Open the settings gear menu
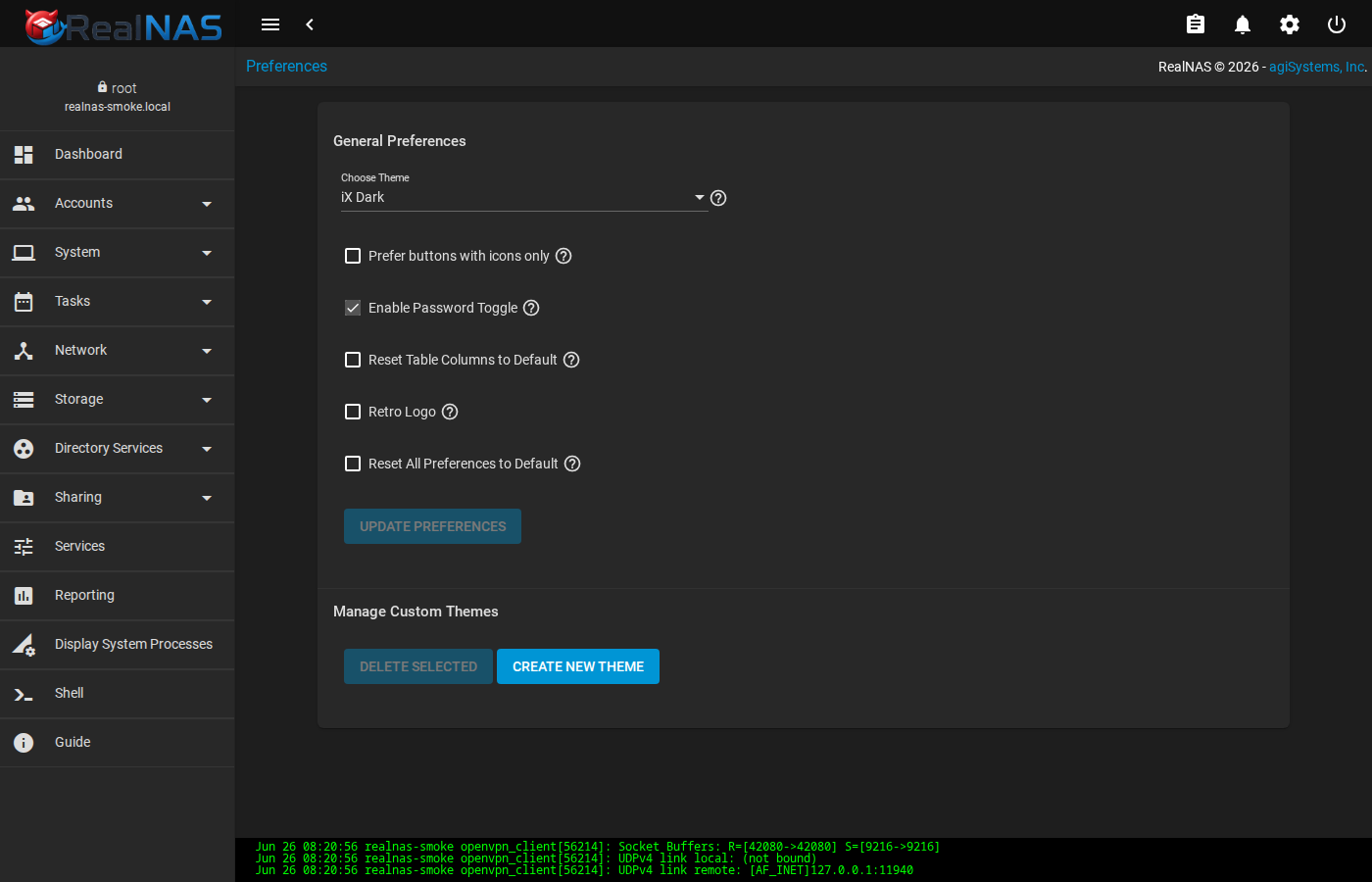1372x882 pixels. point(1290,24)
